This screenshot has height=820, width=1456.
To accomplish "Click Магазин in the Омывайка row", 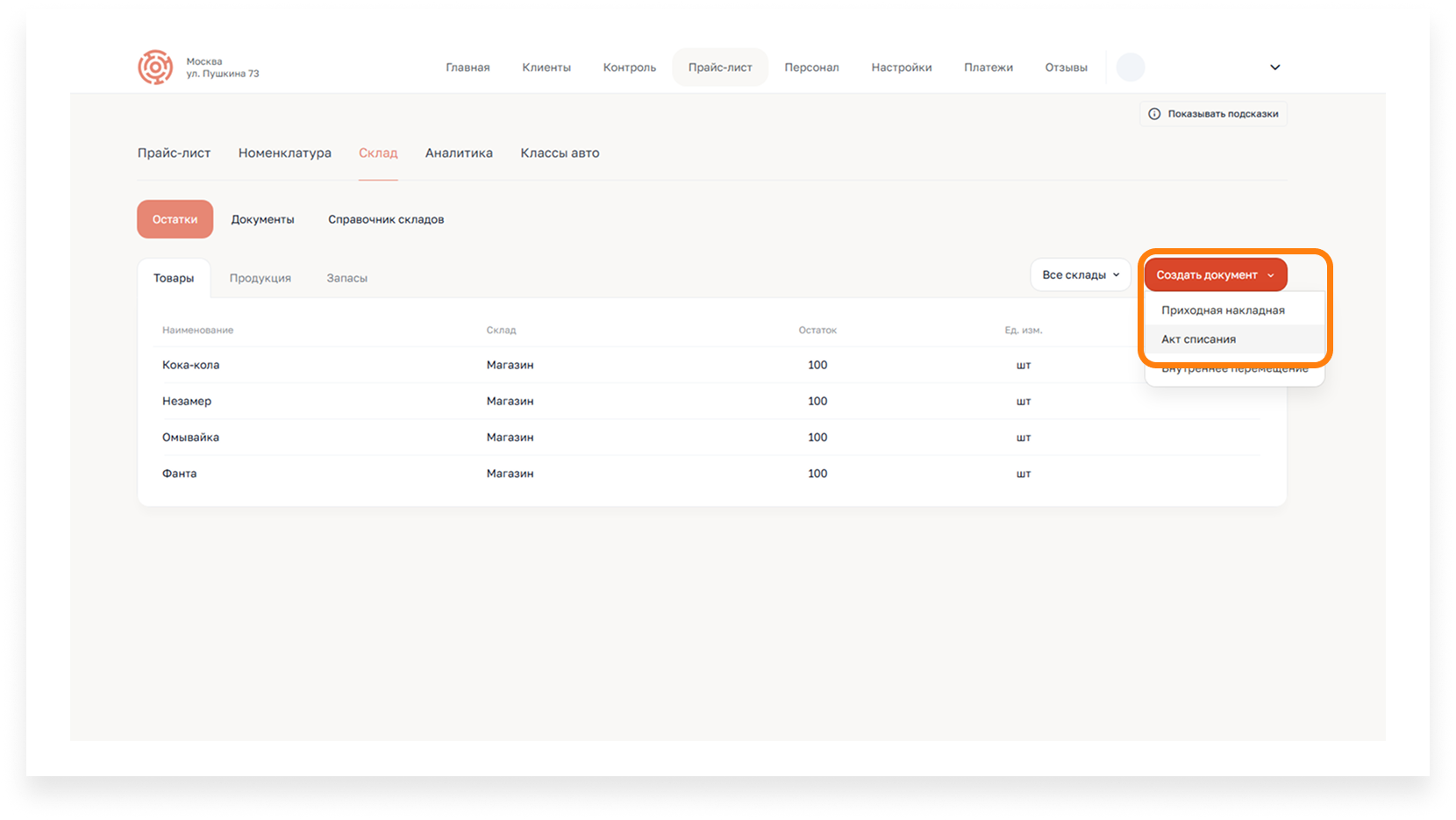I will point(510,437).
